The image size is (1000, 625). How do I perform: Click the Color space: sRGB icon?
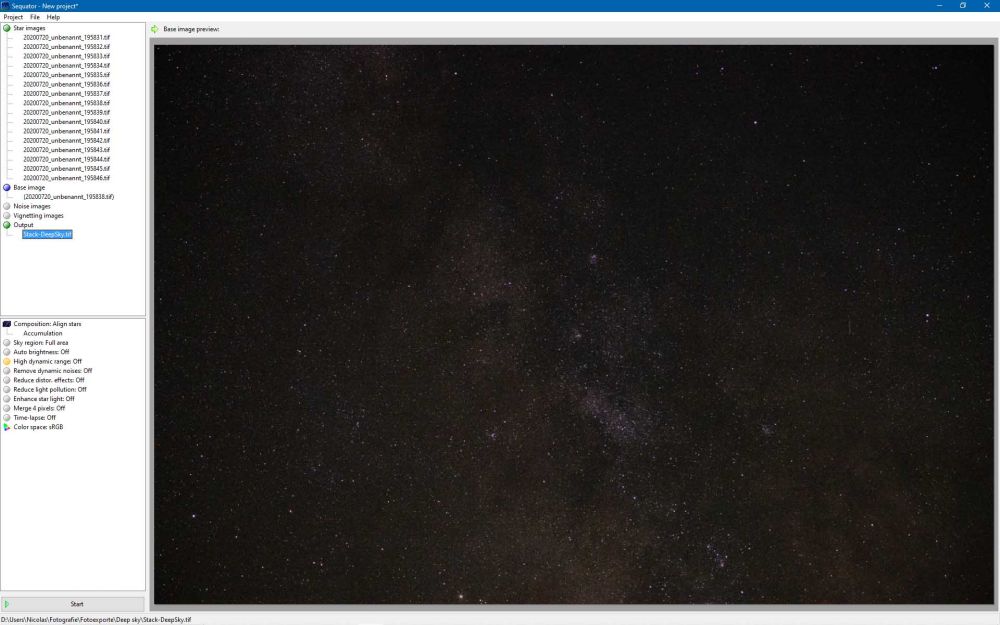[x=7, y=425]
